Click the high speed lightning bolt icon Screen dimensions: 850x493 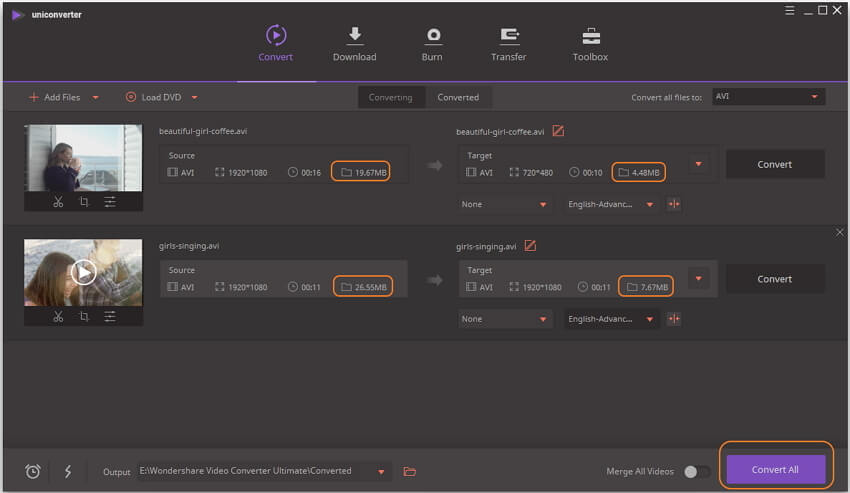(68, 471)
